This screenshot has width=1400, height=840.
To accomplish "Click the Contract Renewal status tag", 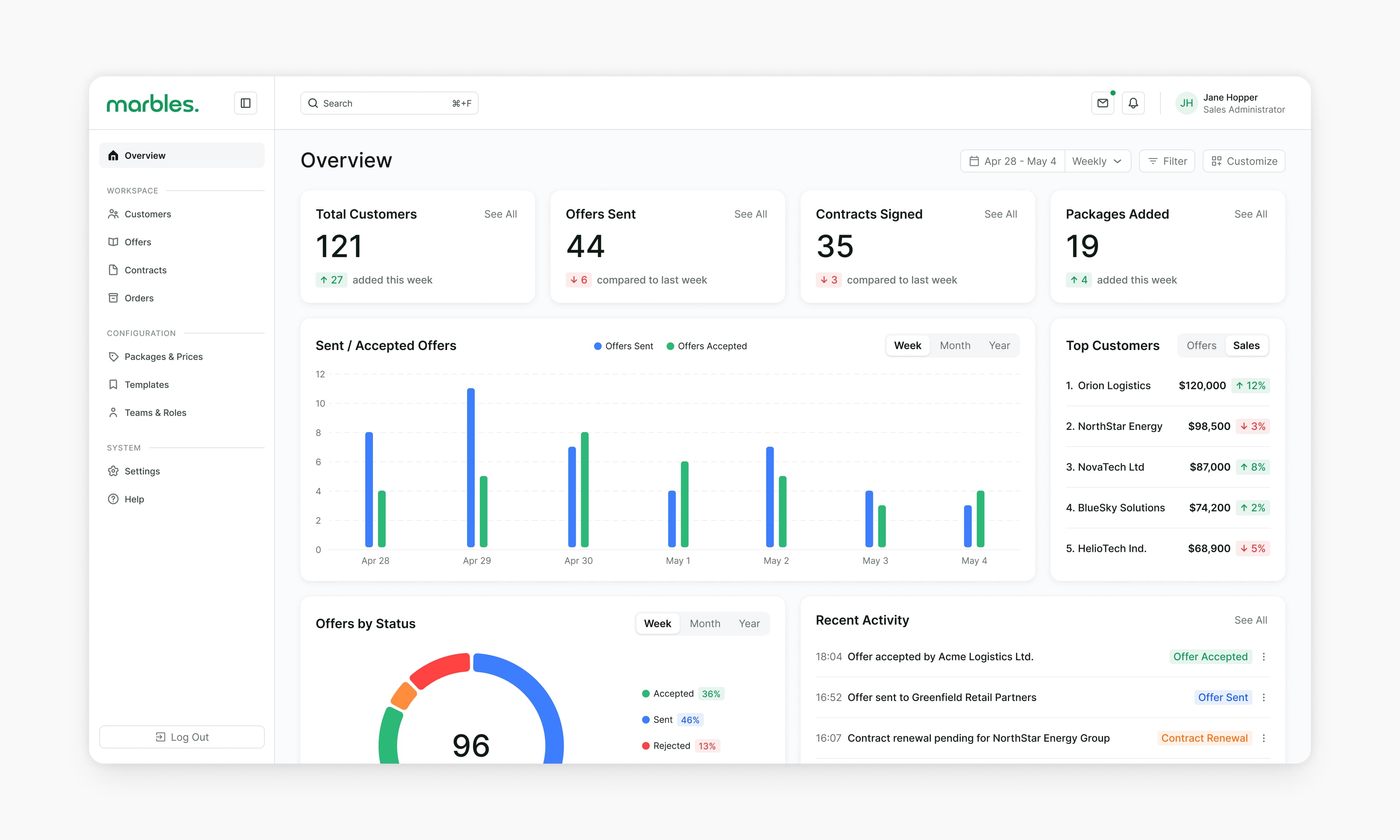I will click(1204, 738).
